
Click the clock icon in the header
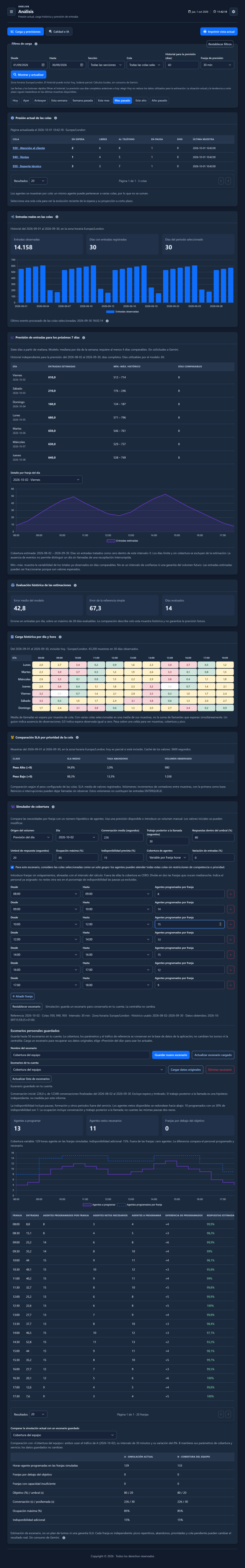(215, 11)
